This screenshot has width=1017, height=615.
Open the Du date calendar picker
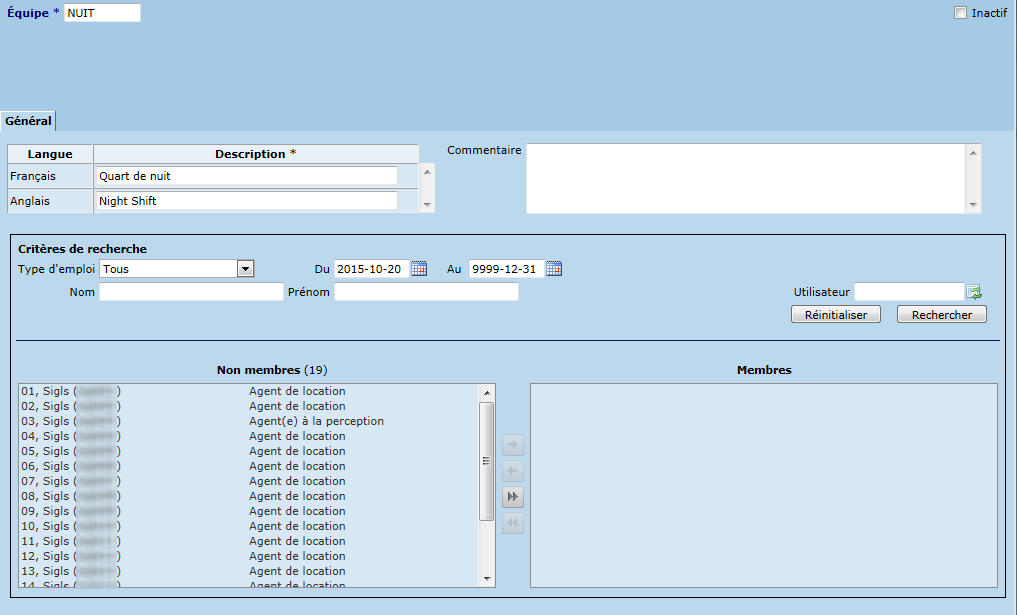pos(419,268)
